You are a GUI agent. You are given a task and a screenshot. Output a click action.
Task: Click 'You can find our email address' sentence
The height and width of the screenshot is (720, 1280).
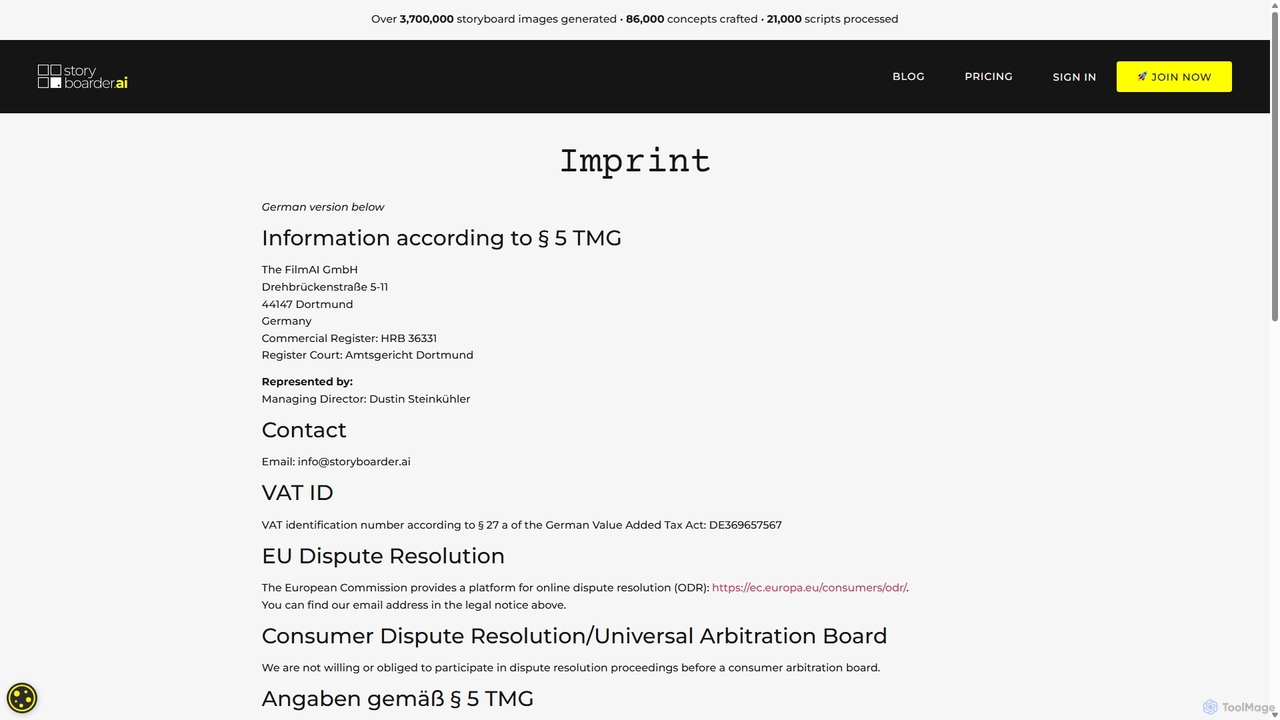pos(414,605)
